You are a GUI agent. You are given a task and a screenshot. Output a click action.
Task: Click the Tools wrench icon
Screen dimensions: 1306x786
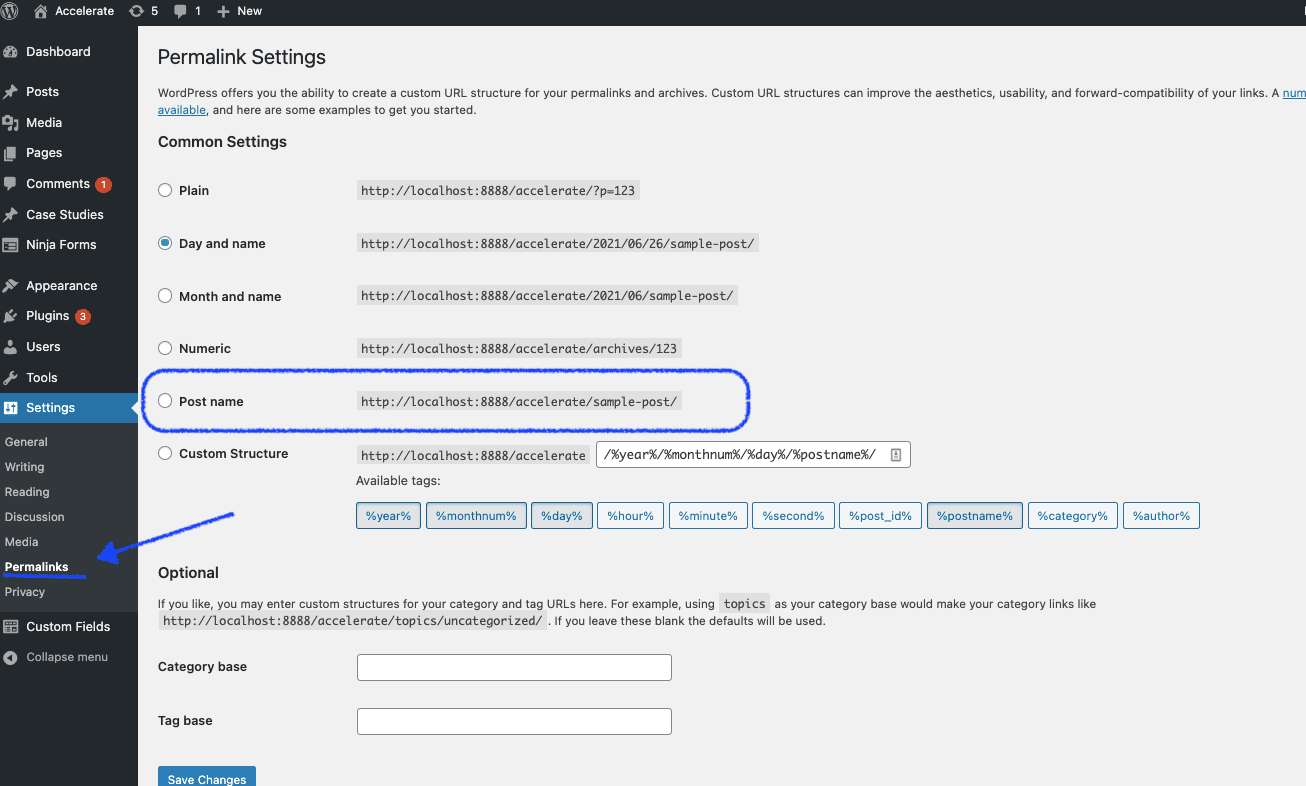[x=11, y=378]
